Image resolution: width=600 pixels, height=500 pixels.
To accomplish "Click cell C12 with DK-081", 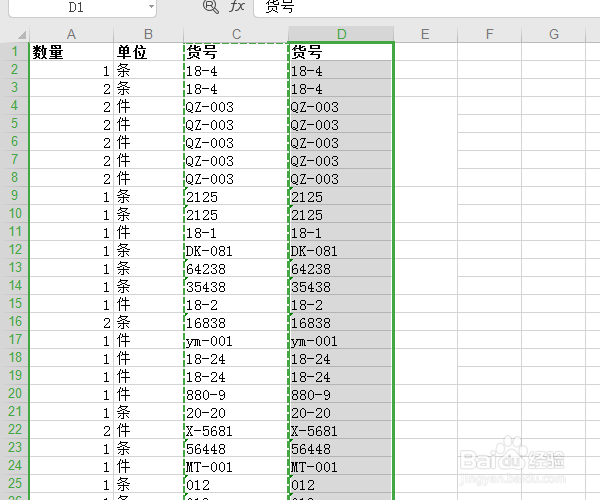I will pyautogui.click(x=236, y=250).
